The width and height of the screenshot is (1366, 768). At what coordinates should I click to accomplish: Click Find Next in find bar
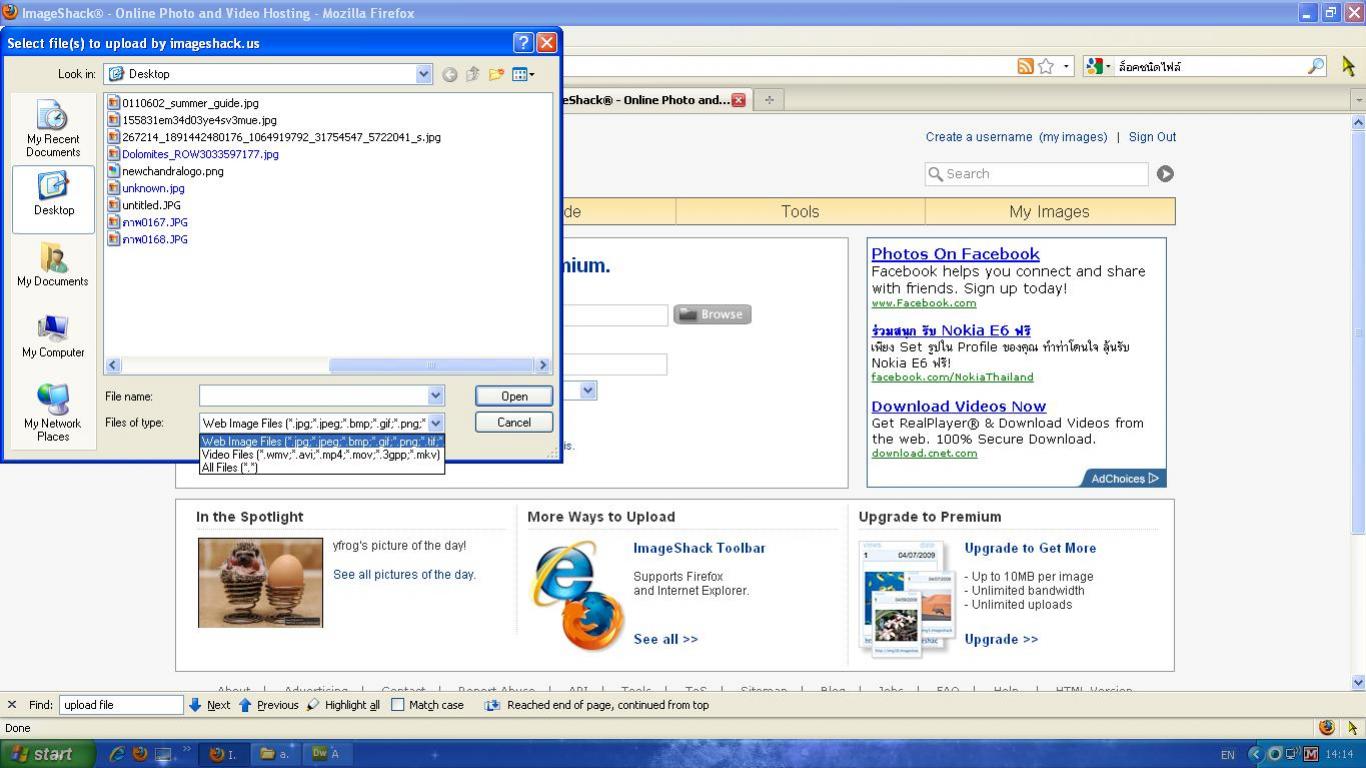pyautogui.click(x=210, y=705)
